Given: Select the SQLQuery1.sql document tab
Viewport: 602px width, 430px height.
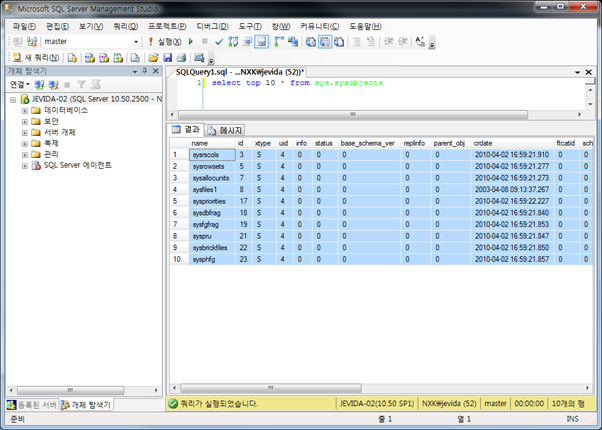Looking at the screenshot, I should [239, 72].
